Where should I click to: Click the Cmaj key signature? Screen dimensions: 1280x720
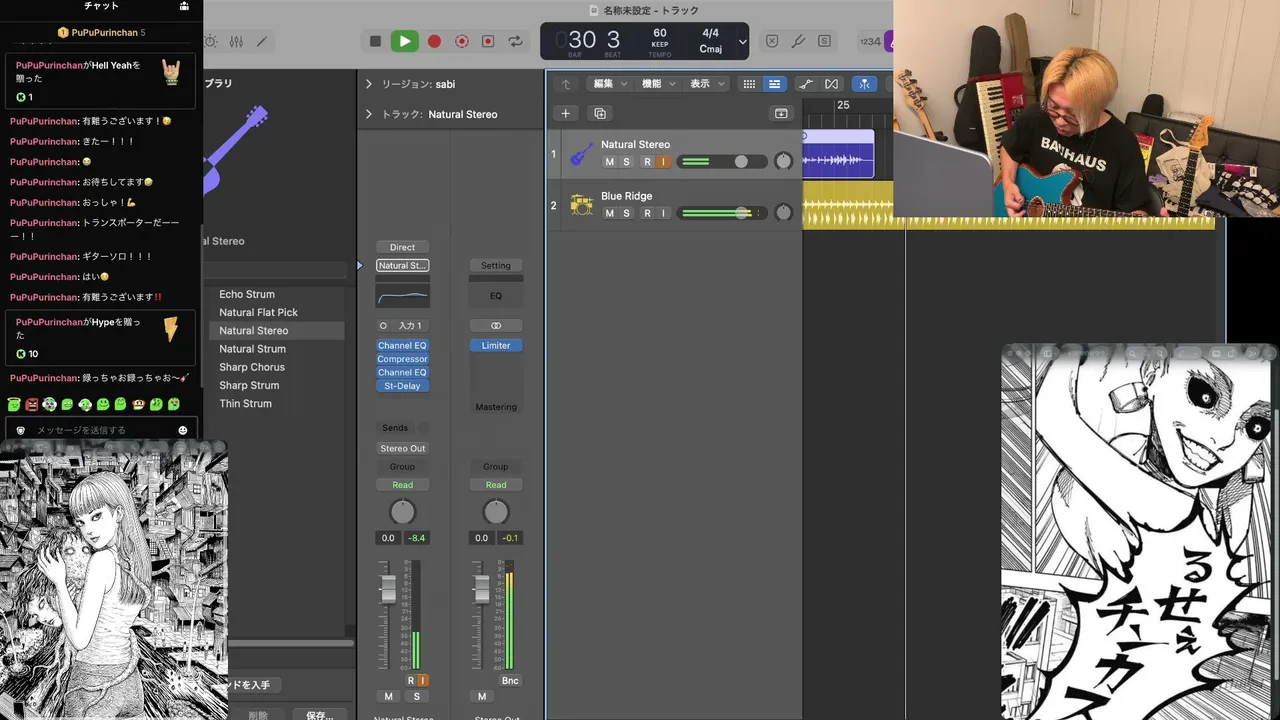click(x=711, y=49)
